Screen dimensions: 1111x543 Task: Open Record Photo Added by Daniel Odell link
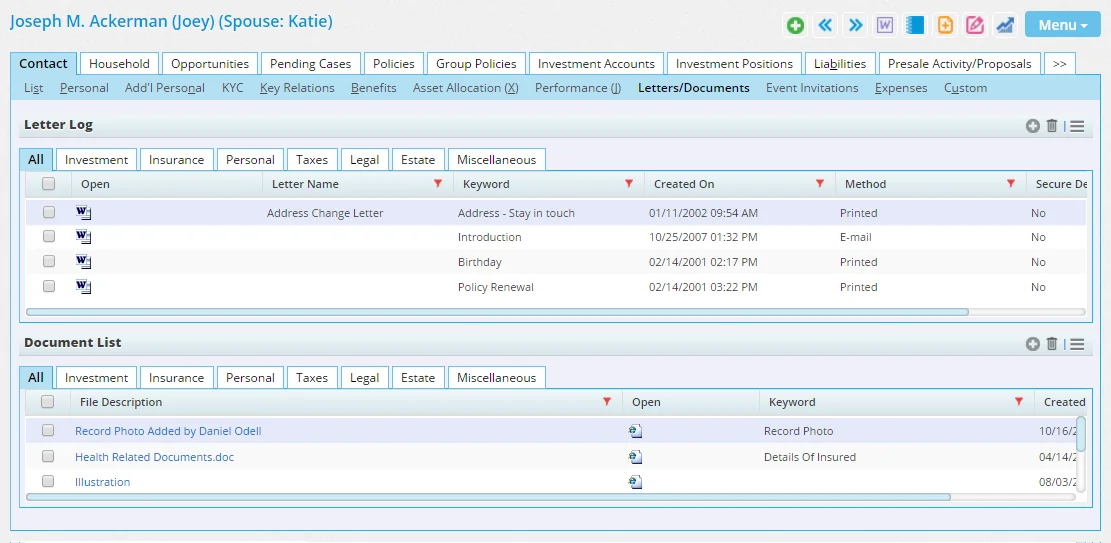point(168,431)
